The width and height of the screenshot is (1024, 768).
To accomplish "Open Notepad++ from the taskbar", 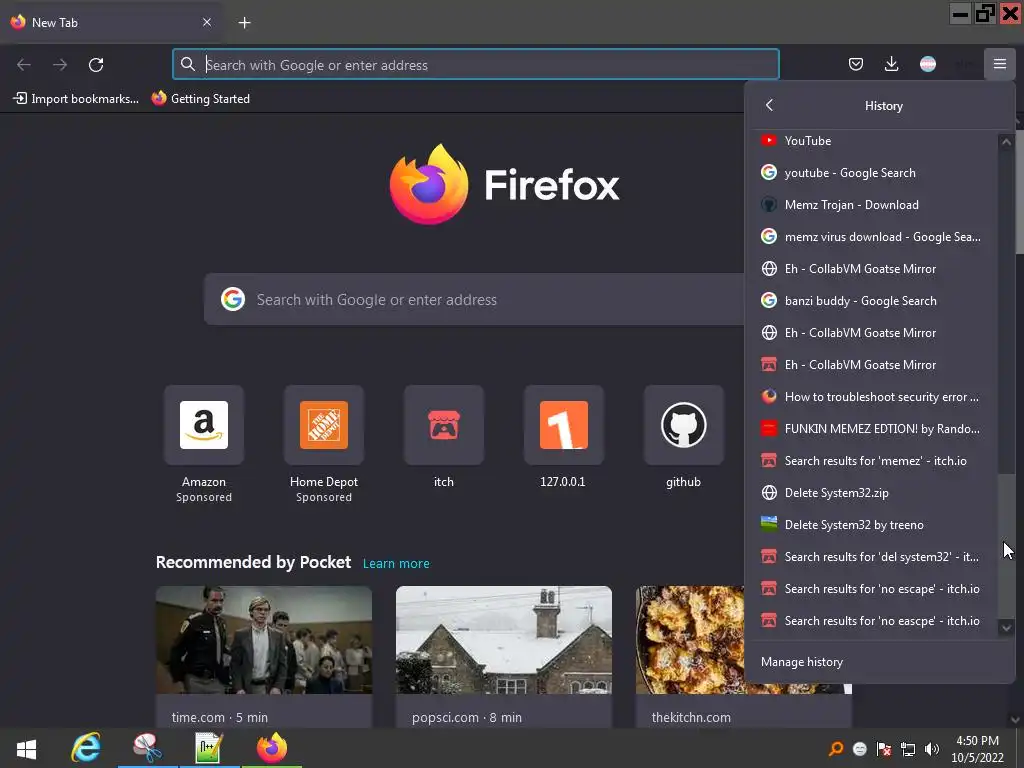I will 209,748.
